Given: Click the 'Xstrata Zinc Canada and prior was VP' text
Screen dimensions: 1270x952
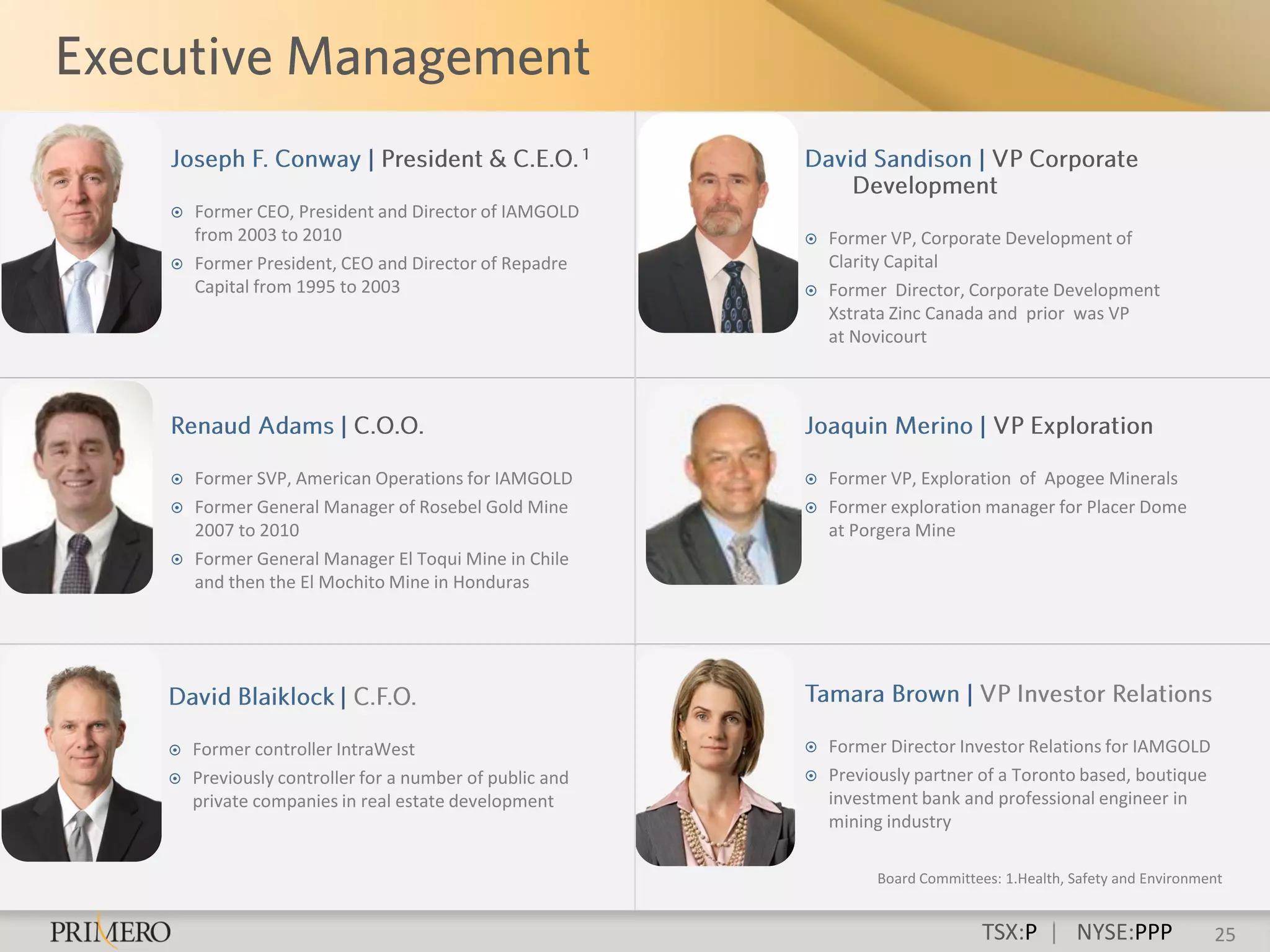Looking at the screenshot, I should (979, 314).
